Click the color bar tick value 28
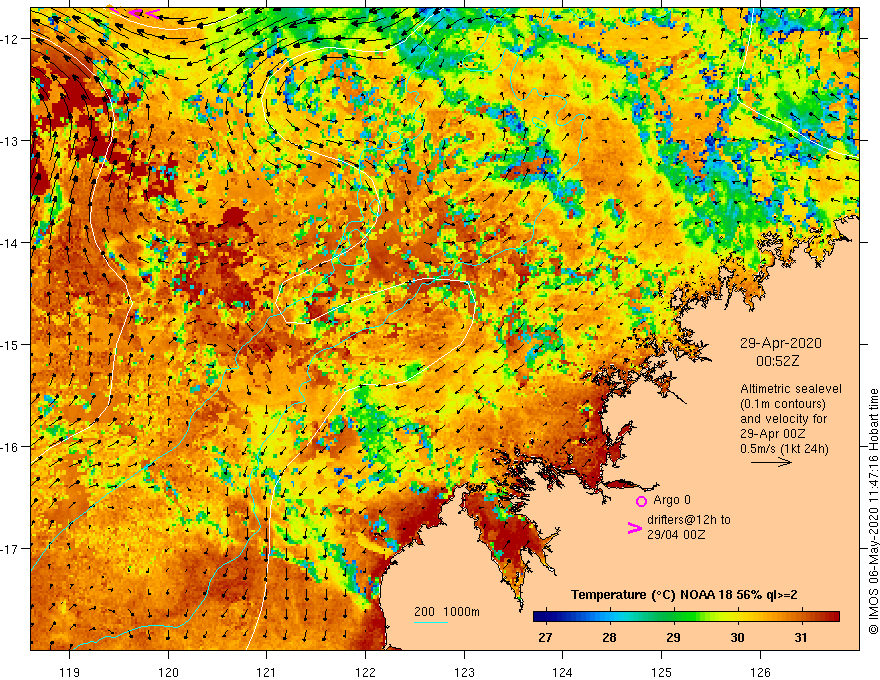880x680 pixels. tap(609, 638)
